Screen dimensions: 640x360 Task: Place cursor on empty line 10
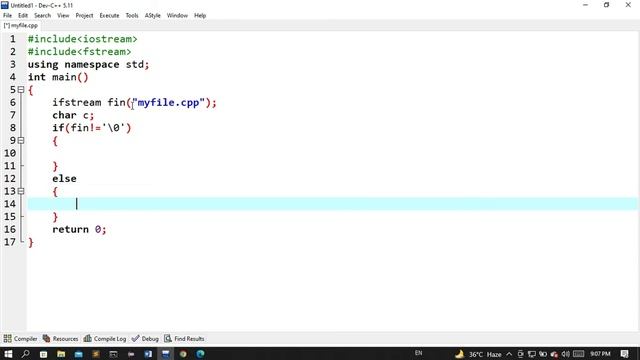click(332, 153)
